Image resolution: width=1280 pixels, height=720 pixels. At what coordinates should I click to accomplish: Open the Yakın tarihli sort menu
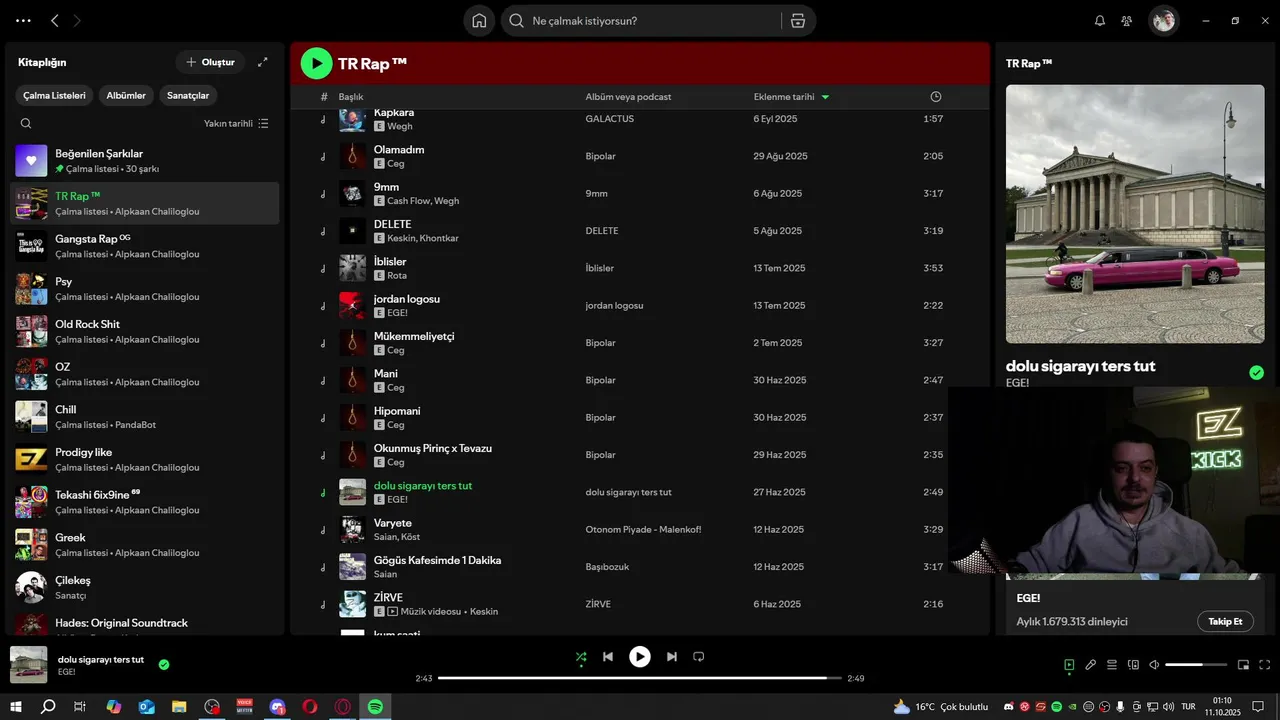[236, 124]
